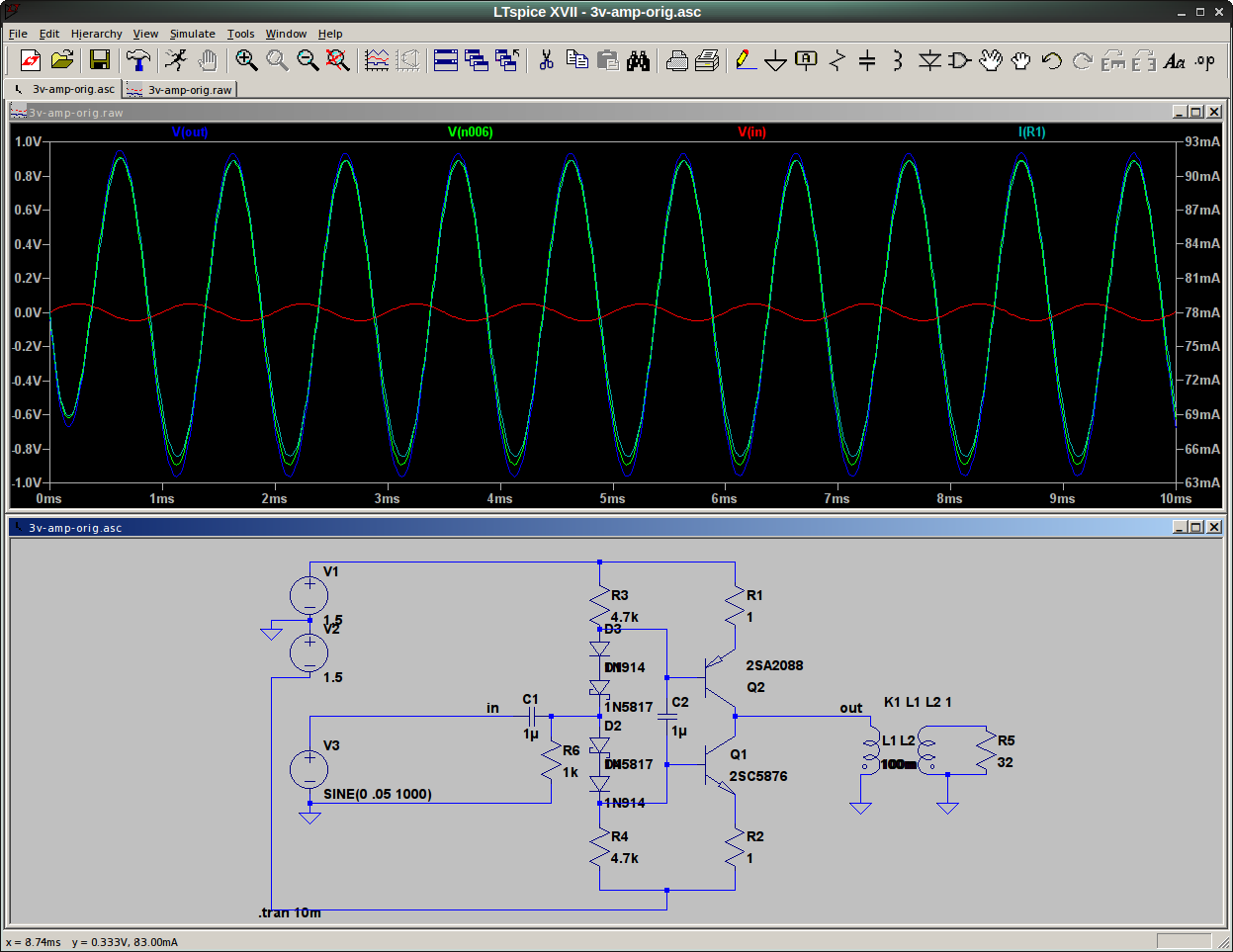Click the Zoom Full Extents crossed magnifier icon

click(x=338, y=60)
